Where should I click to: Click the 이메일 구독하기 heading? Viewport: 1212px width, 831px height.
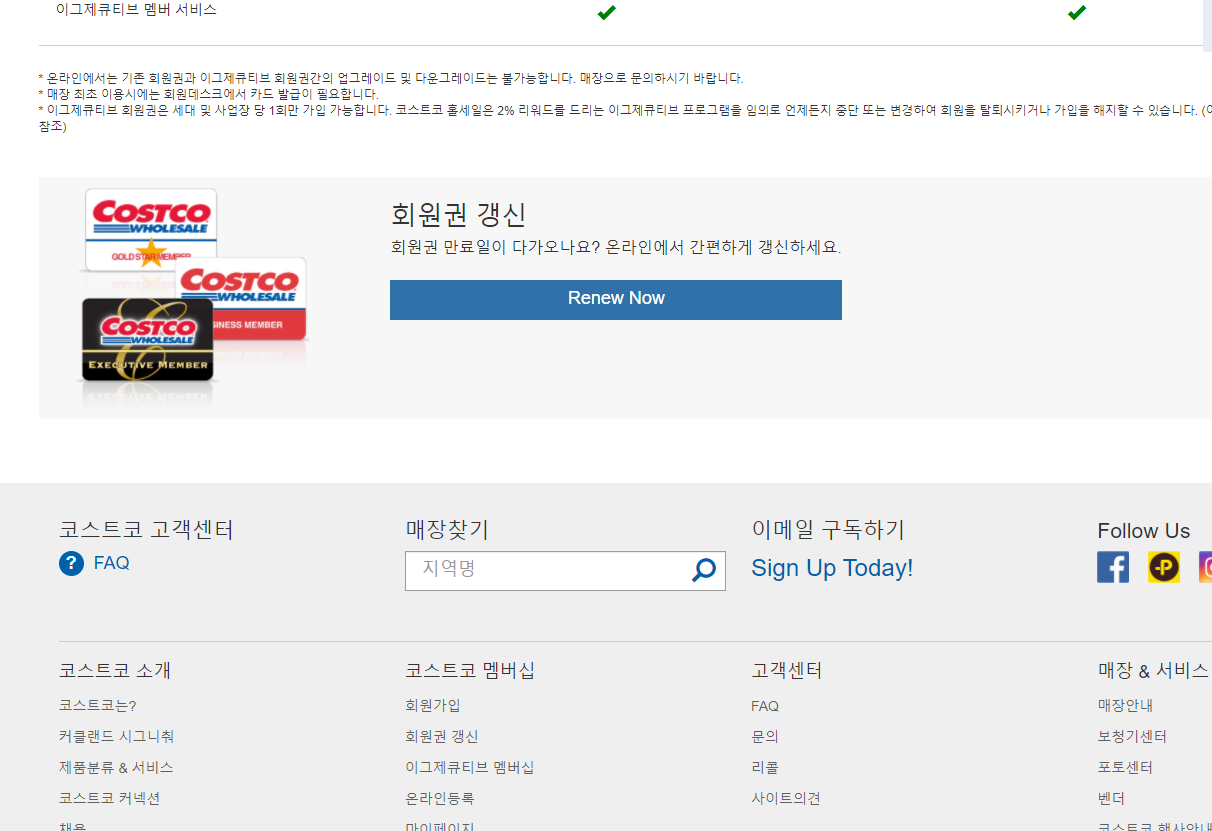click(x=828, y=530)
